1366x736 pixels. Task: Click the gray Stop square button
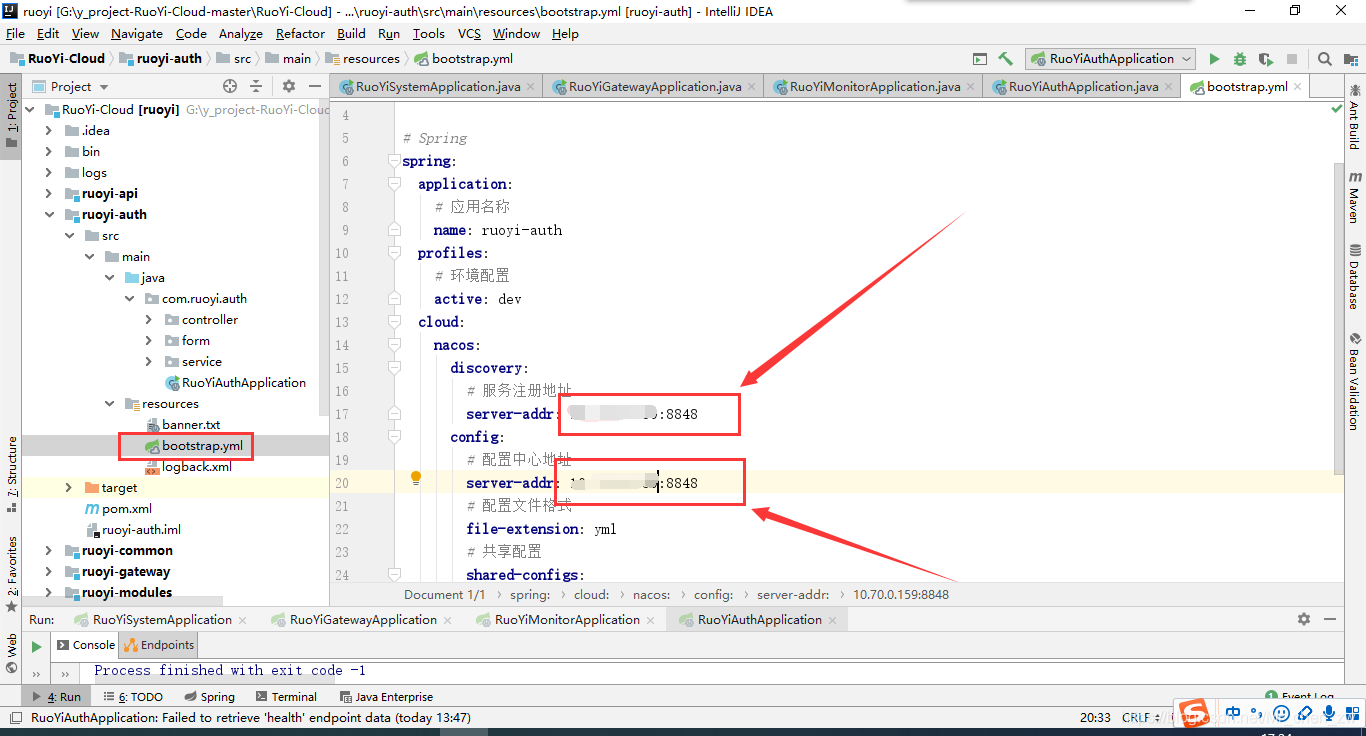(1292, 59)
